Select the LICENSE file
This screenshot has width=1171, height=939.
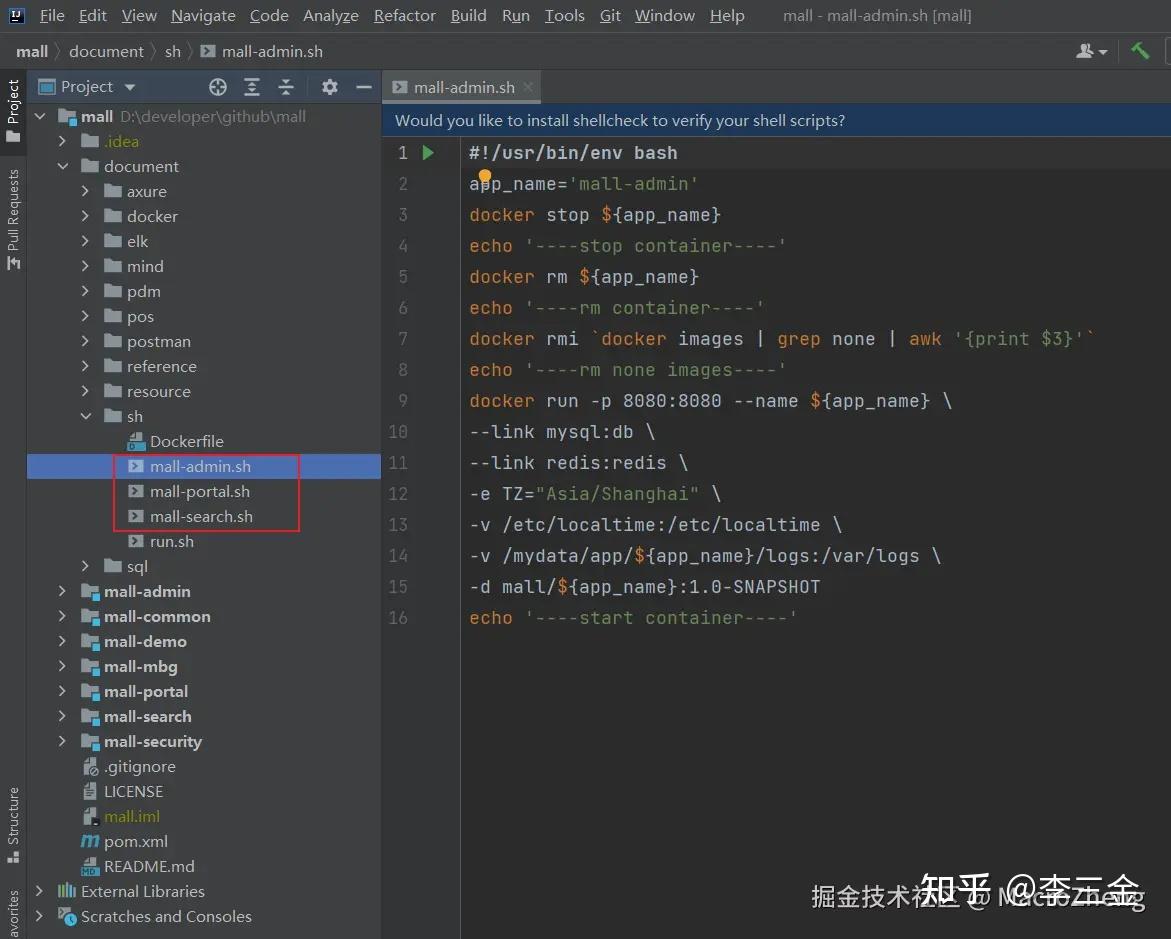(133, 791)
